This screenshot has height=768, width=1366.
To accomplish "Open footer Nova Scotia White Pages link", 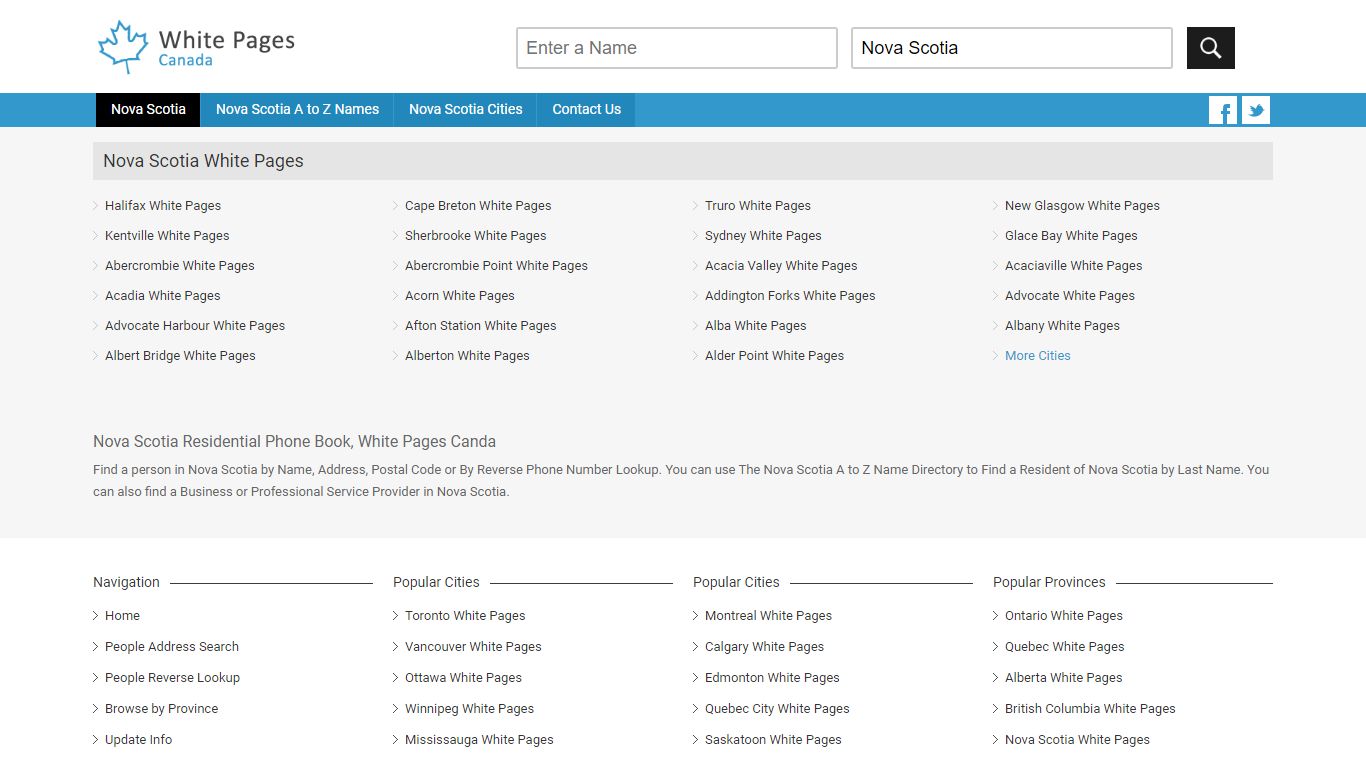I will coord(1077,740).
